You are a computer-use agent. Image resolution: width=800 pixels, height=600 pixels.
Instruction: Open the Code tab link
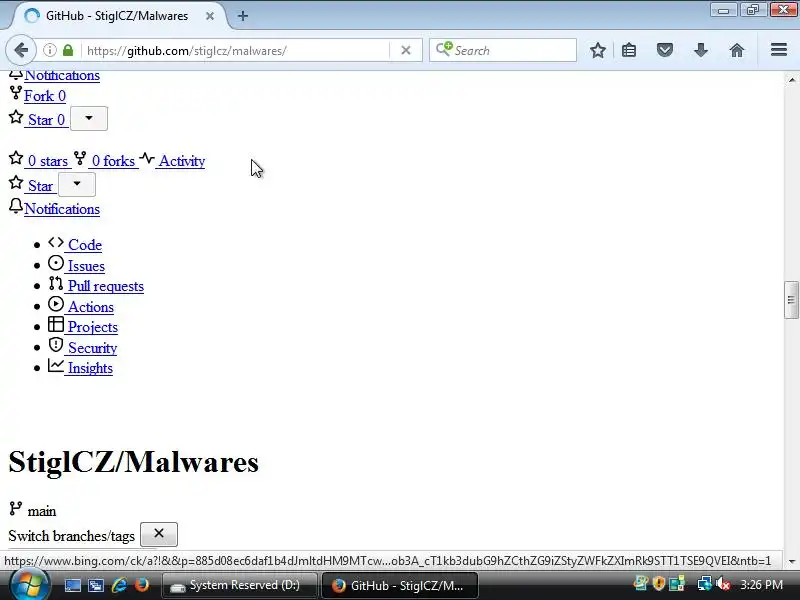pyautogui.click(x=85, y=245)
